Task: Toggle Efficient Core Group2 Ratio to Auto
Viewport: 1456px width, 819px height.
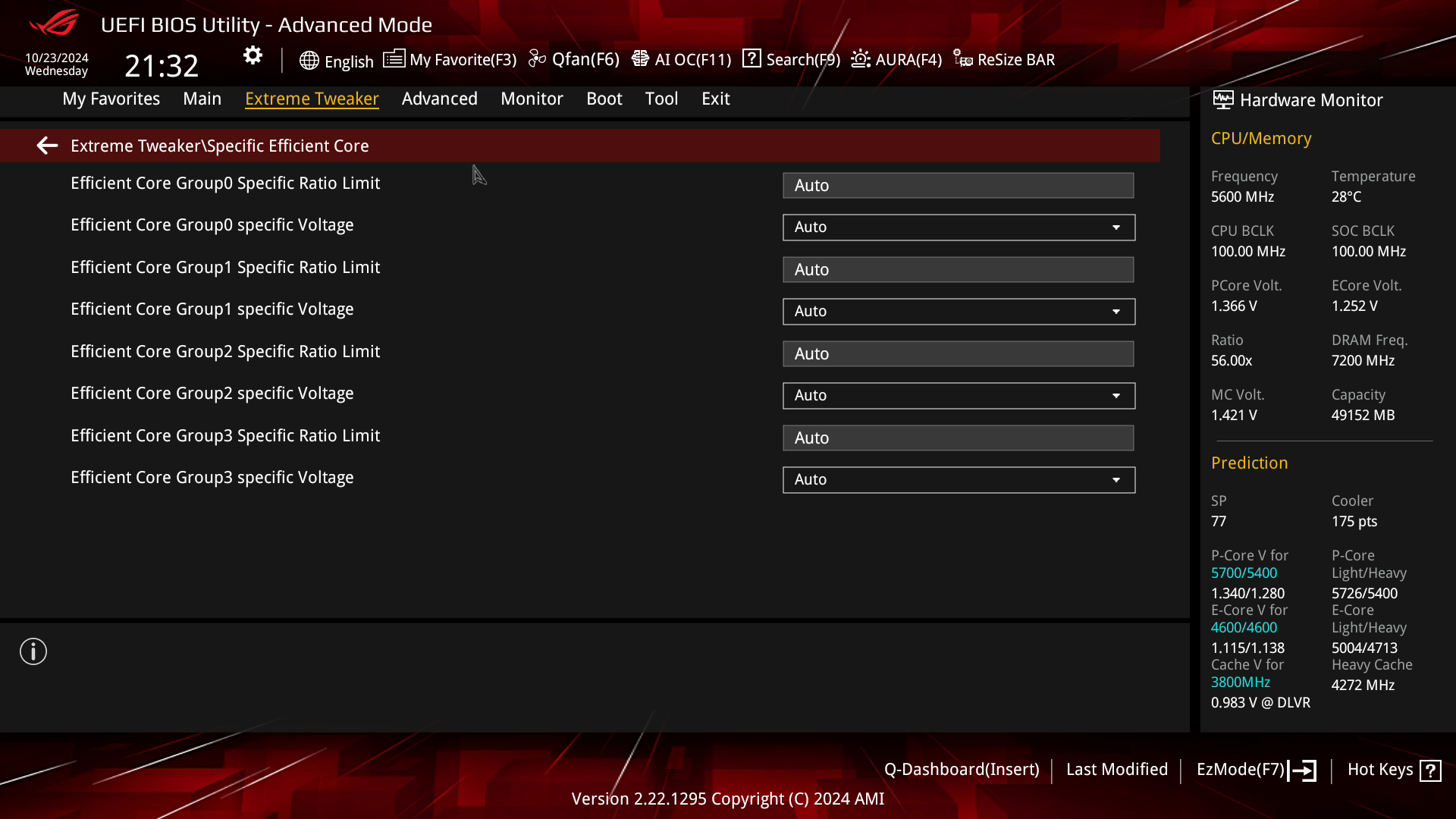Action: pyautogui.click(x=957, y=353)
